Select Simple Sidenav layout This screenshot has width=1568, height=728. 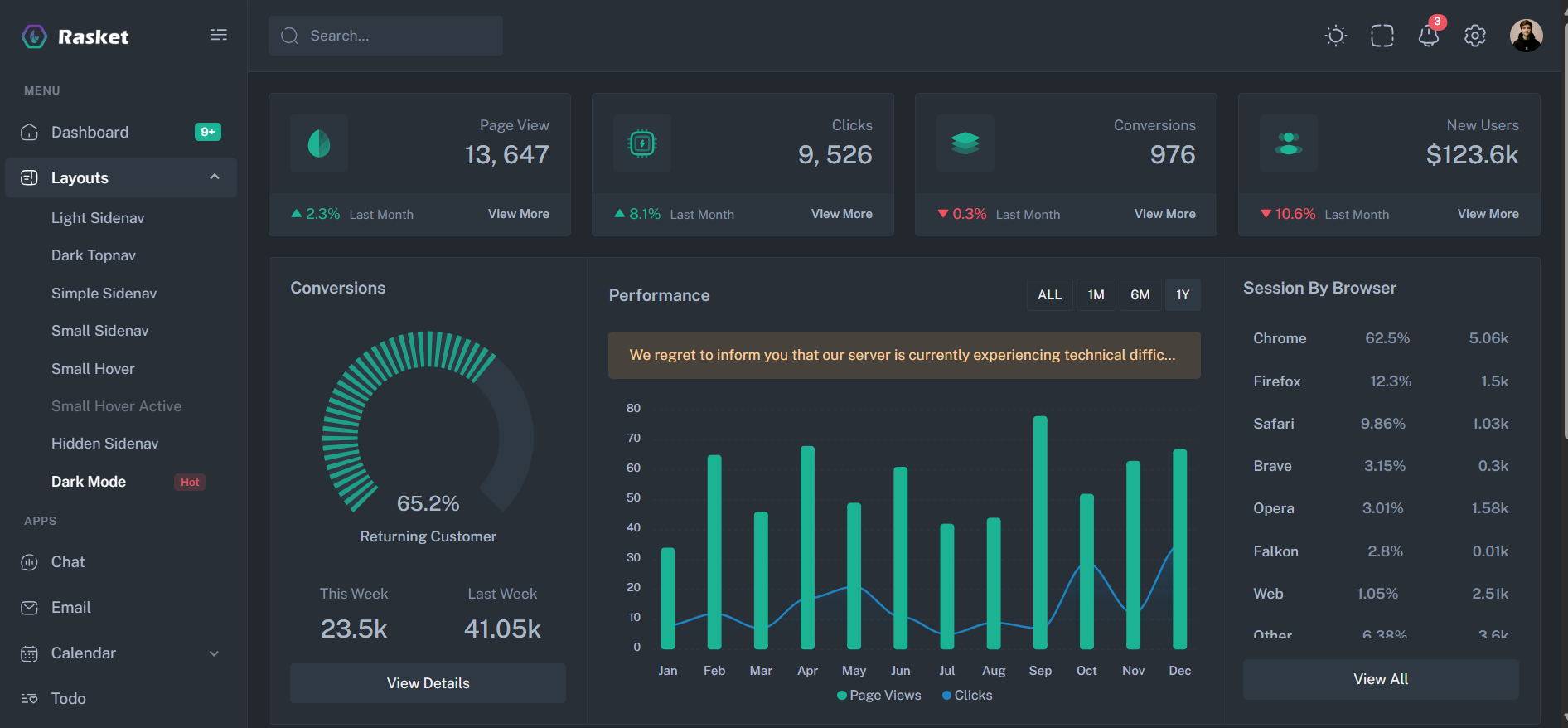[x=104, y=294]
